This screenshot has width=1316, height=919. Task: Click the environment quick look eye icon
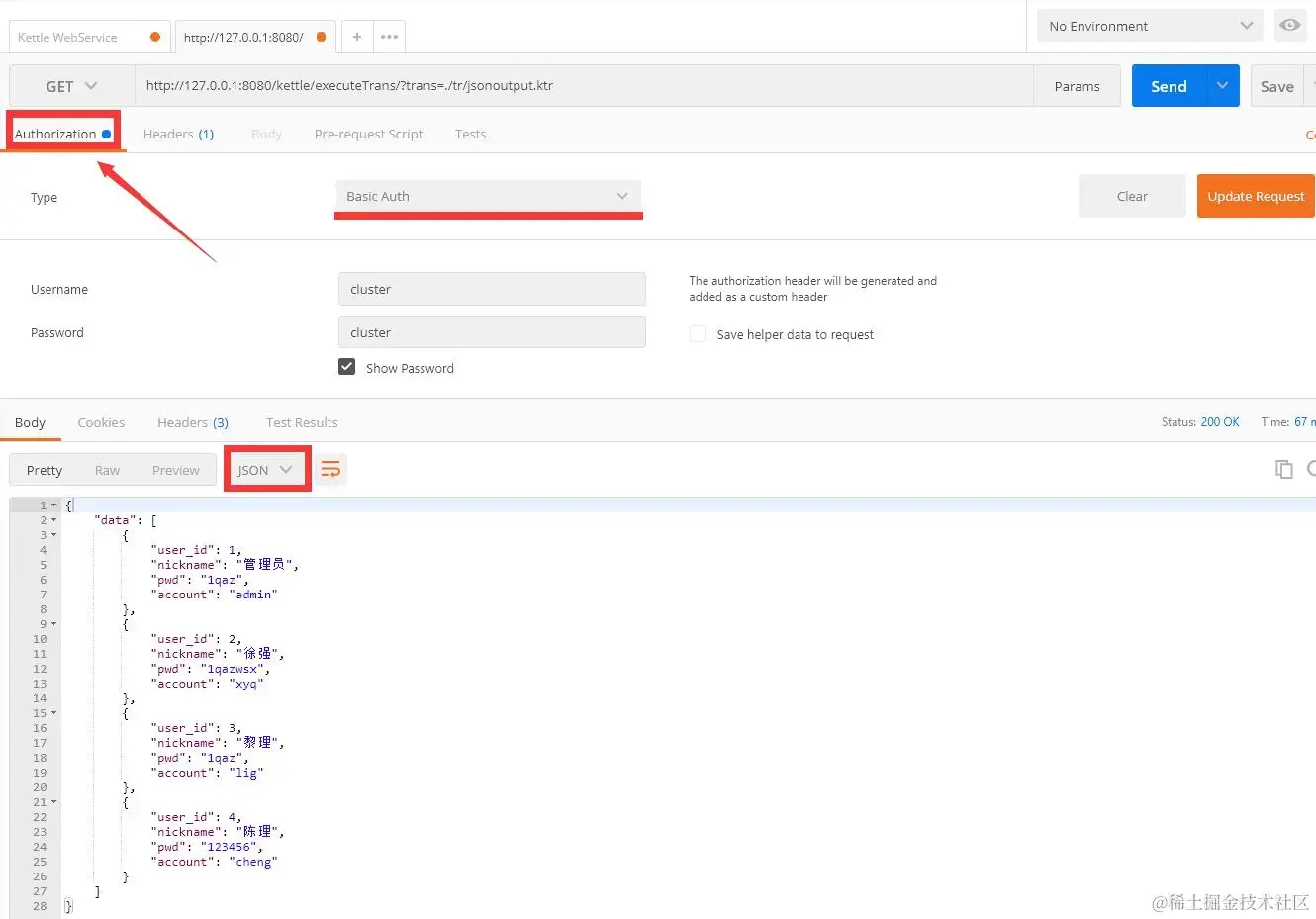click(1290, 26)
